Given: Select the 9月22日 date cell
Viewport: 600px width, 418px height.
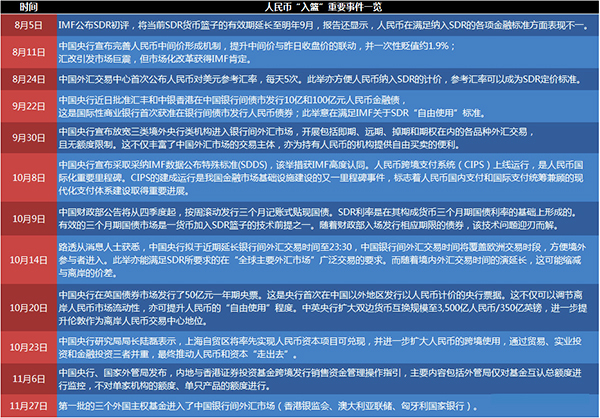Looking at the screenshot, I should pyautogui.click(x=28, y=104).
